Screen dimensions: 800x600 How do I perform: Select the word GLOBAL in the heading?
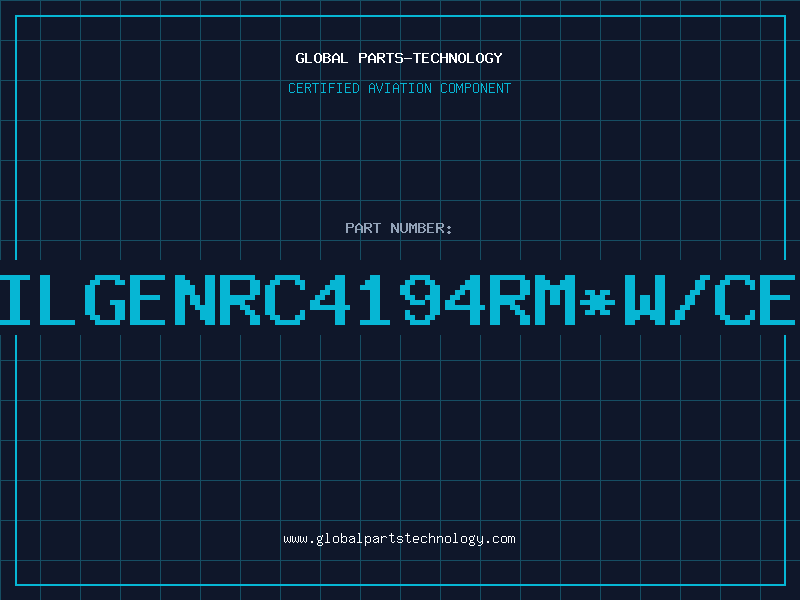coord(322,58)
